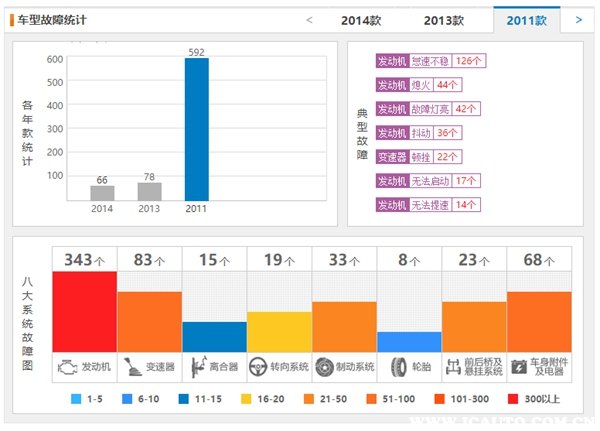The height and width of the screenshot is (431, 600).
Task: Go to previous model years with left arrow
Action: (309, 19)
